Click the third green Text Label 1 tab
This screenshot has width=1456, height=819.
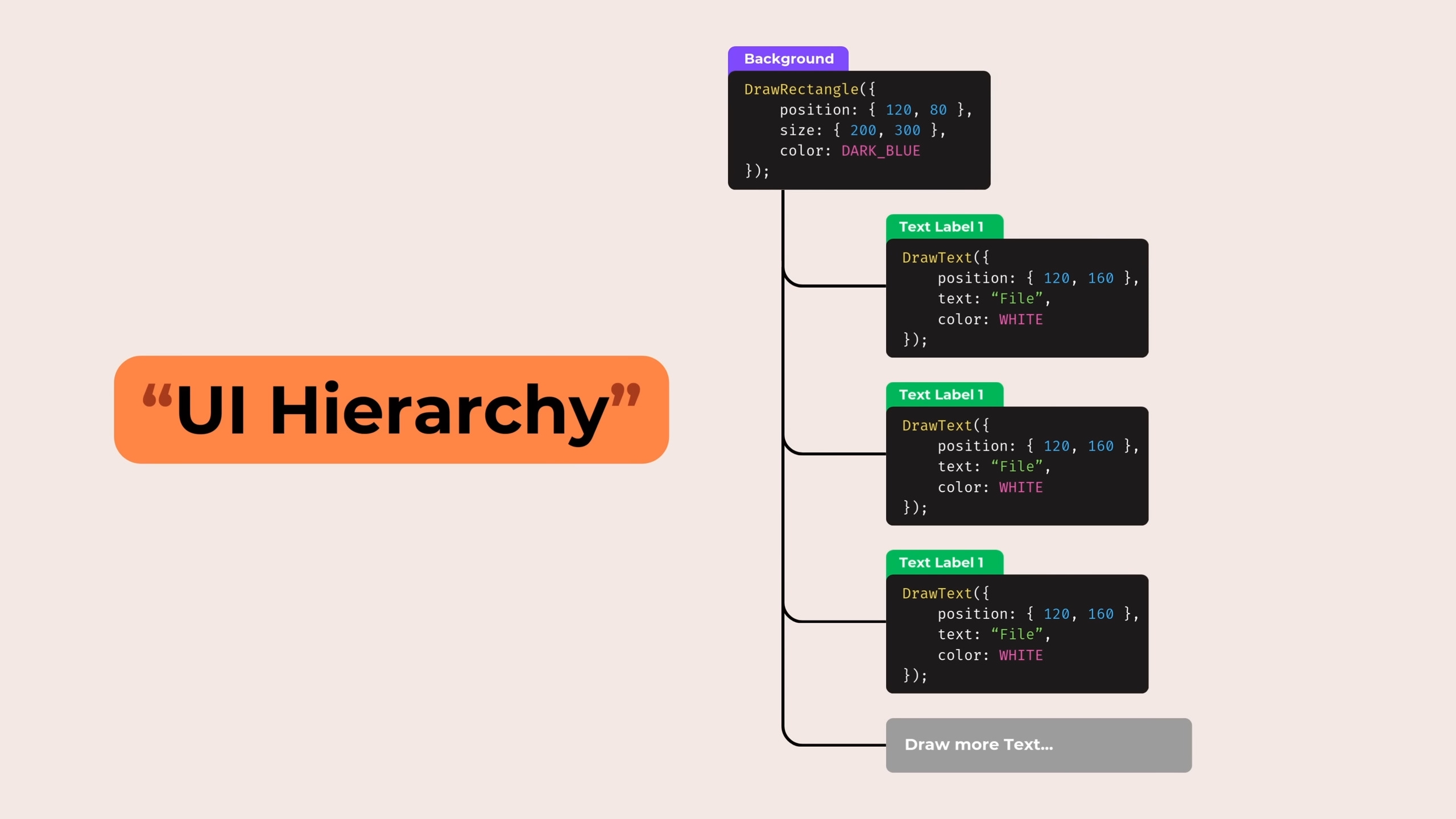pos(944,562)
